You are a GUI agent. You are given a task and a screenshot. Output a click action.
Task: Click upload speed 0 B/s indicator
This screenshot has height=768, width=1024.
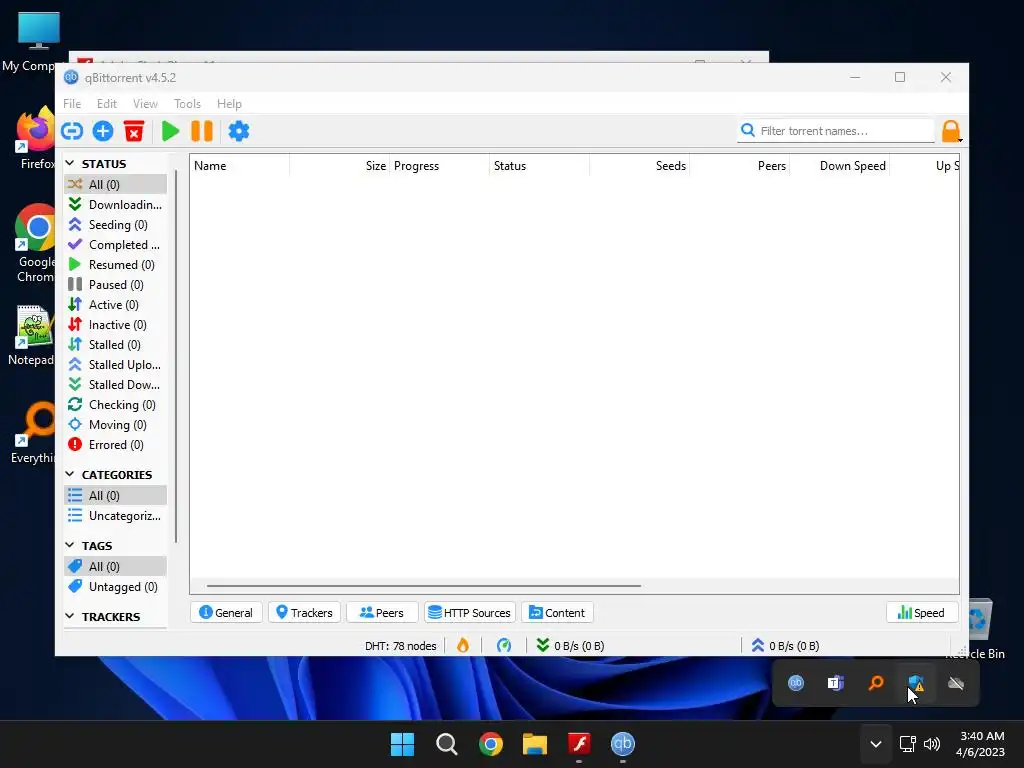(785, 645)
